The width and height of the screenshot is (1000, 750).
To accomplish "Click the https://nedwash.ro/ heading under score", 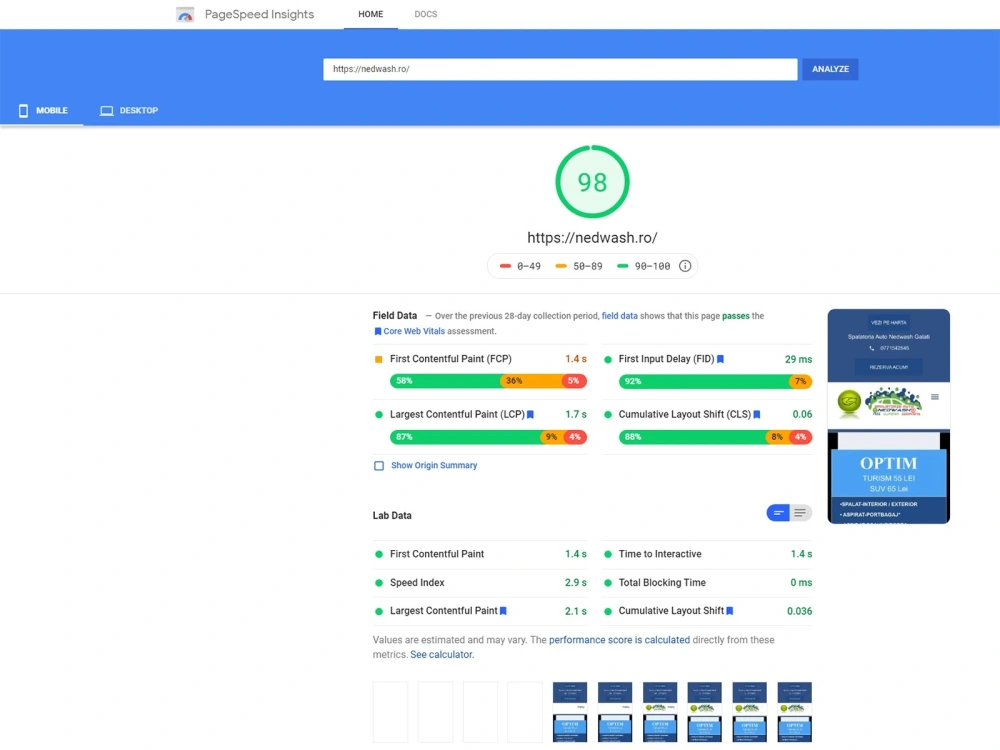I will pyautogui.click(x=592, y=237).
